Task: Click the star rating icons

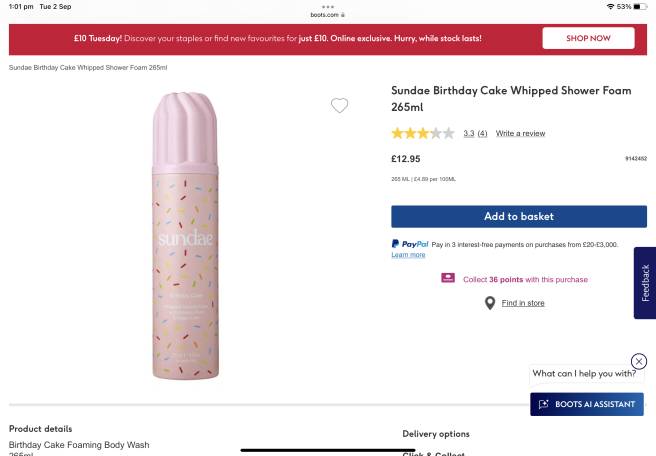Action: pos(422,133)
